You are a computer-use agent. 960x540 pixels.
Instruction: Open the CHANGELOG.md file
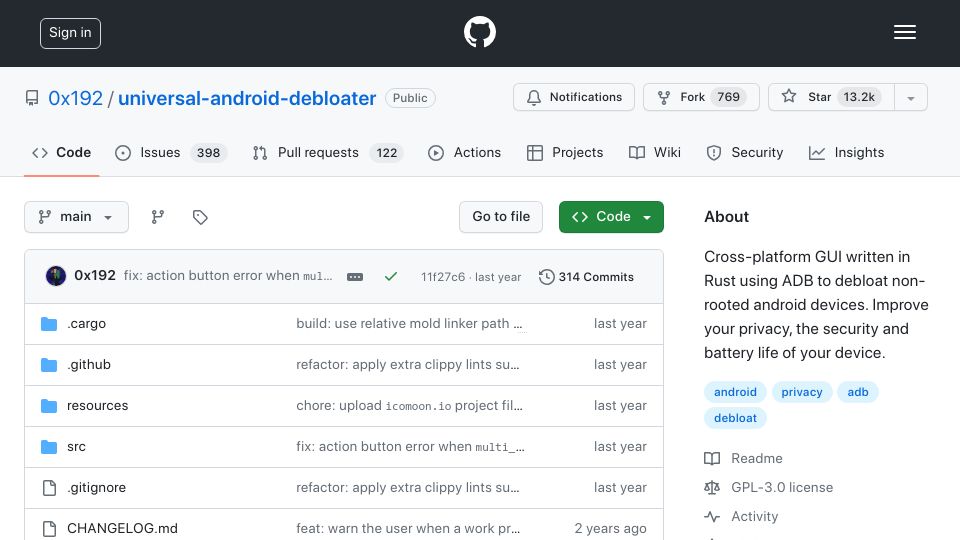coord(122,528)
